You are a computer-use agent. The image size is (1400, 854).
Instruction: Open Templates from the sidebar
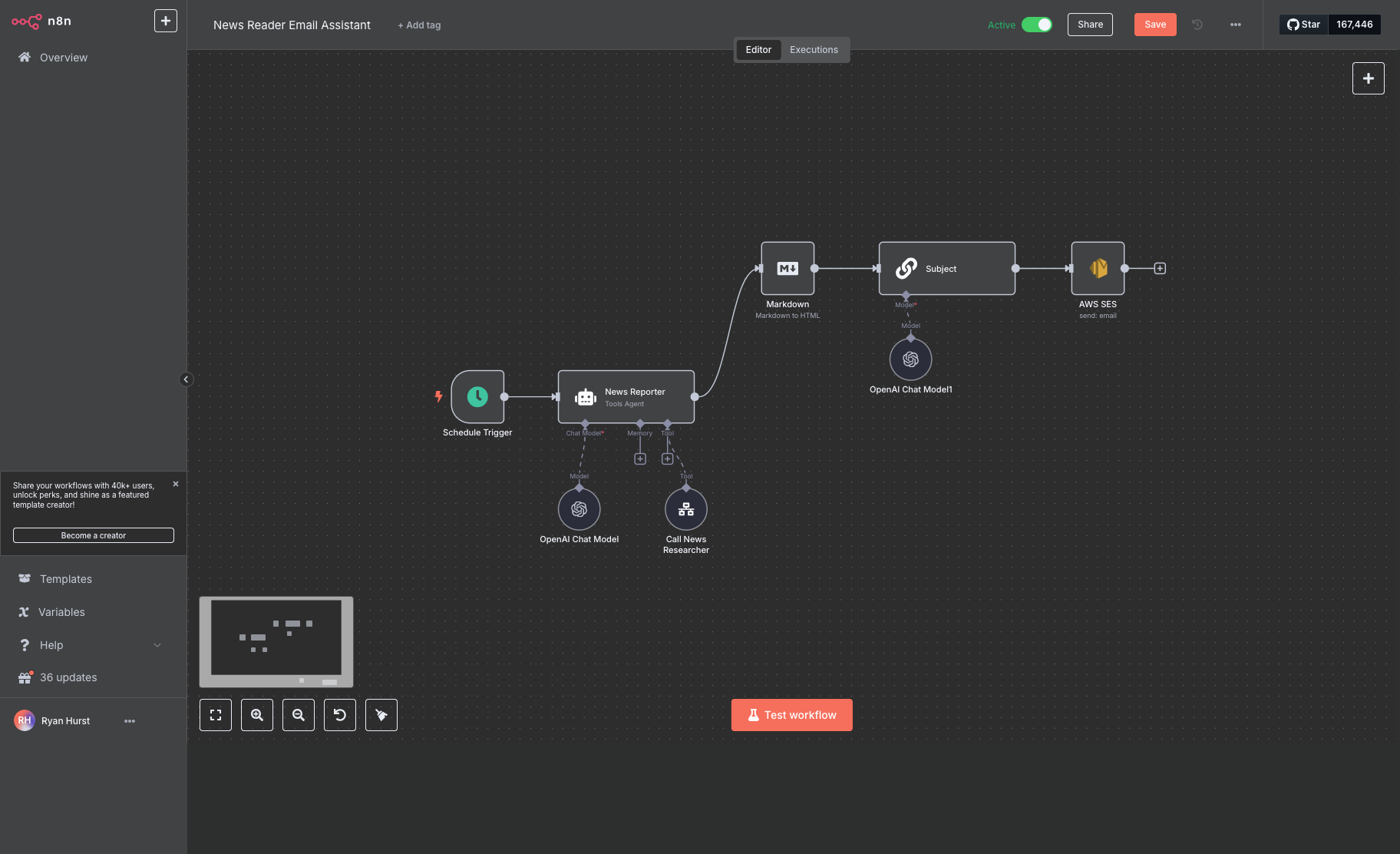pyautogui.click(x=66, y=579)
